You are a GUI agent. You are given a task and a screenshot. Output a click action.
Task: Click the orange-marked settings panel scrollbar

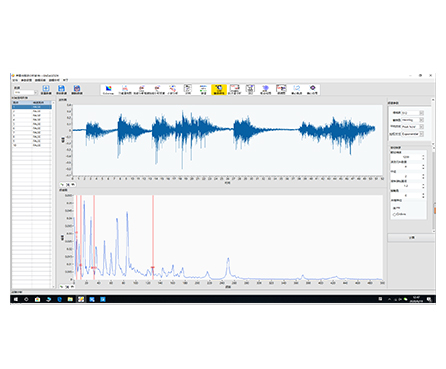434,210
